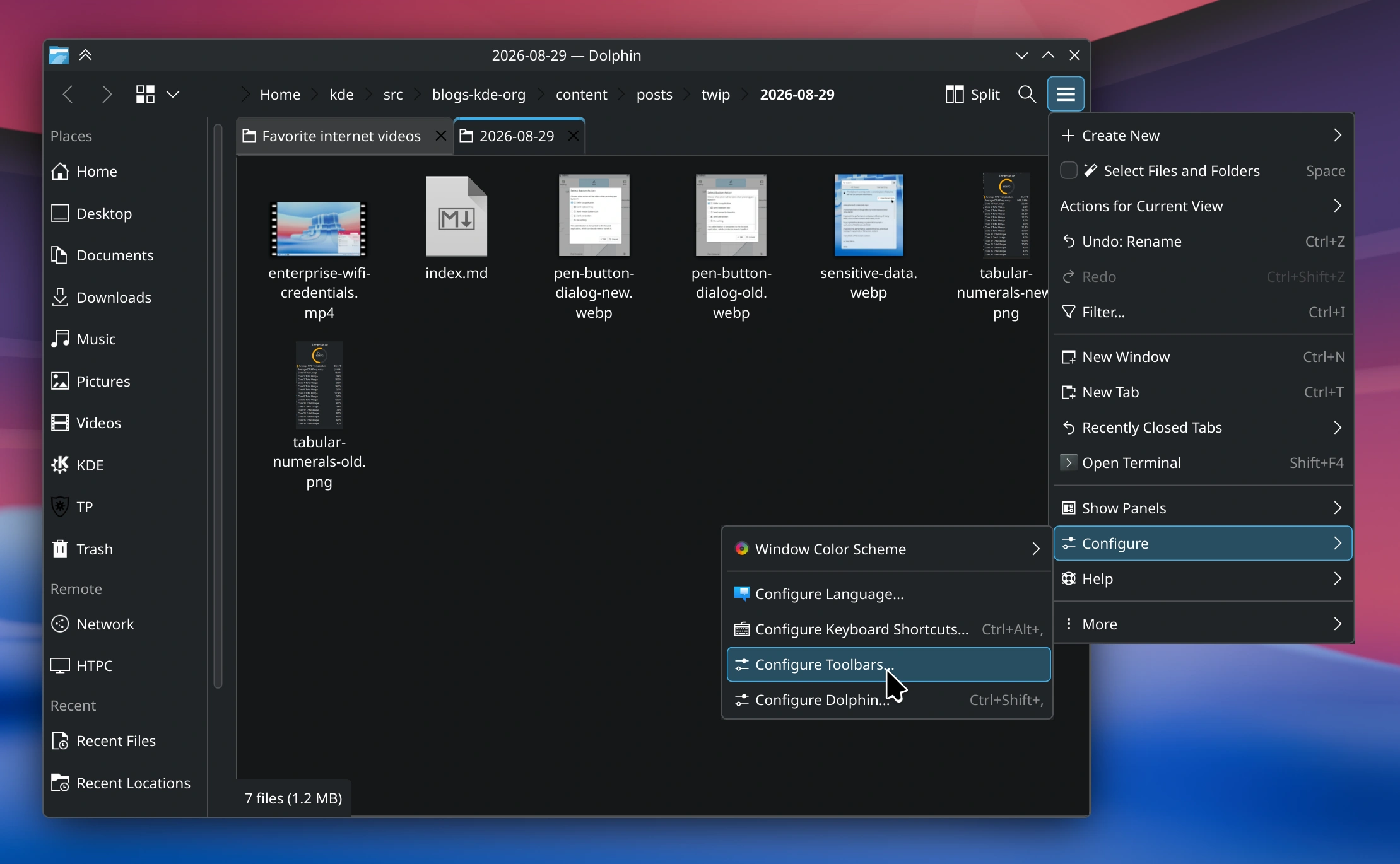Open Recent Files in sidebar
This screenshot has height=864, width=1400.
125,741
